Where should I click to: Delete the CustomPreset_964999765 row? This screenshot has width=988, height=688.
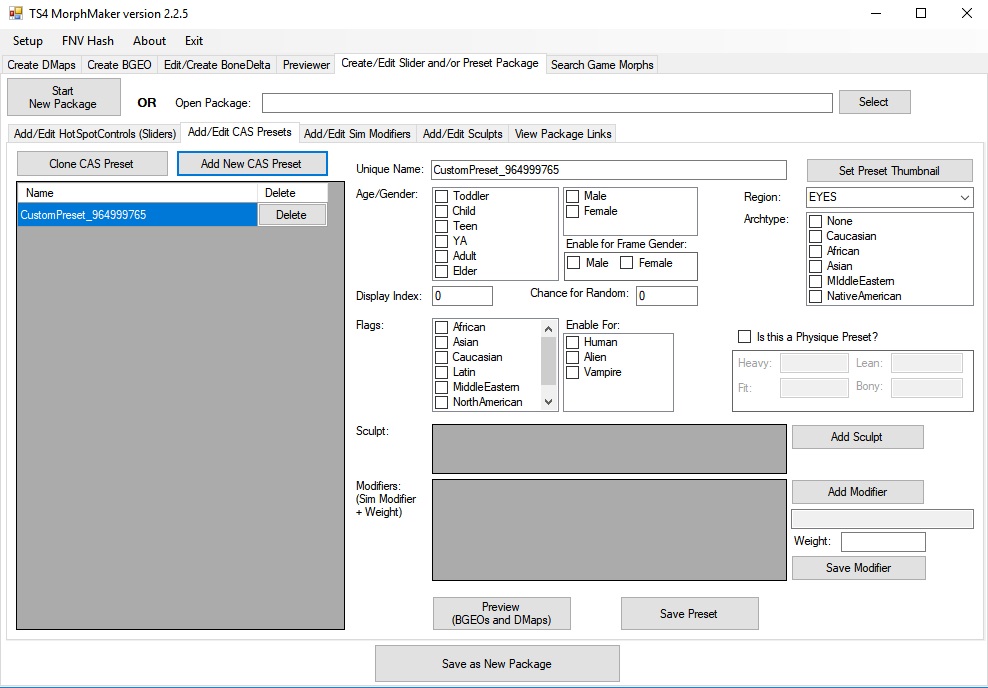click(x=291, y=215)
